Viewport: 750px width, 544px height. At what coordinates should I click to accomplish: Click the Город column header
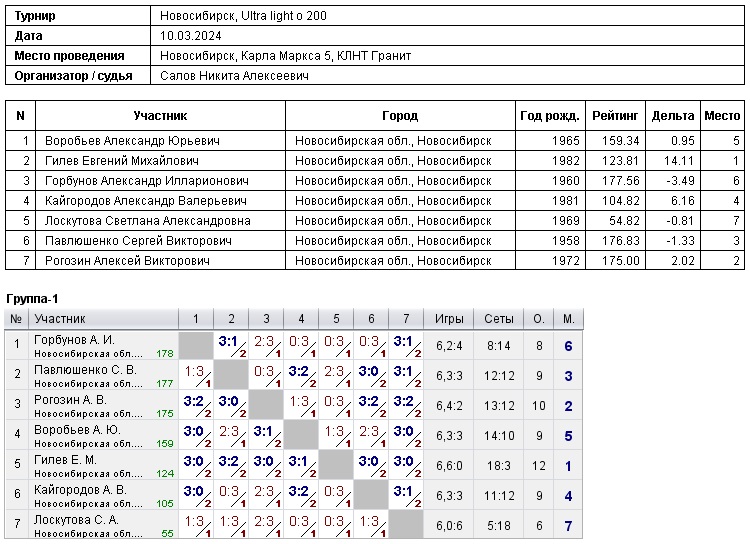[x=400, y=116]
